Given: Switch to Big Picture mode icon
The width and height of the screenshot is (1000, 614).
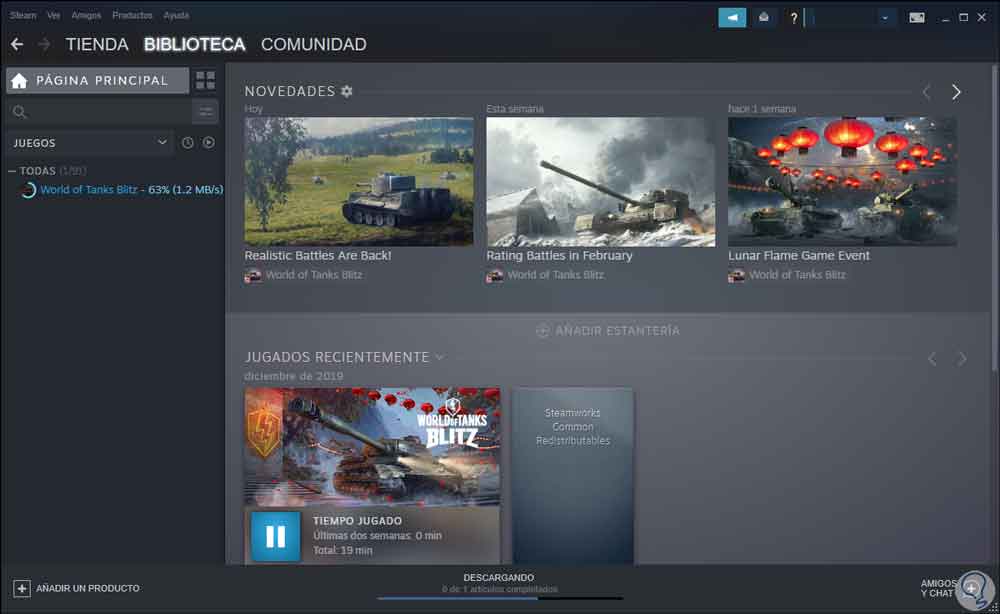Looking at the screenshot, I should click(916, 18).
